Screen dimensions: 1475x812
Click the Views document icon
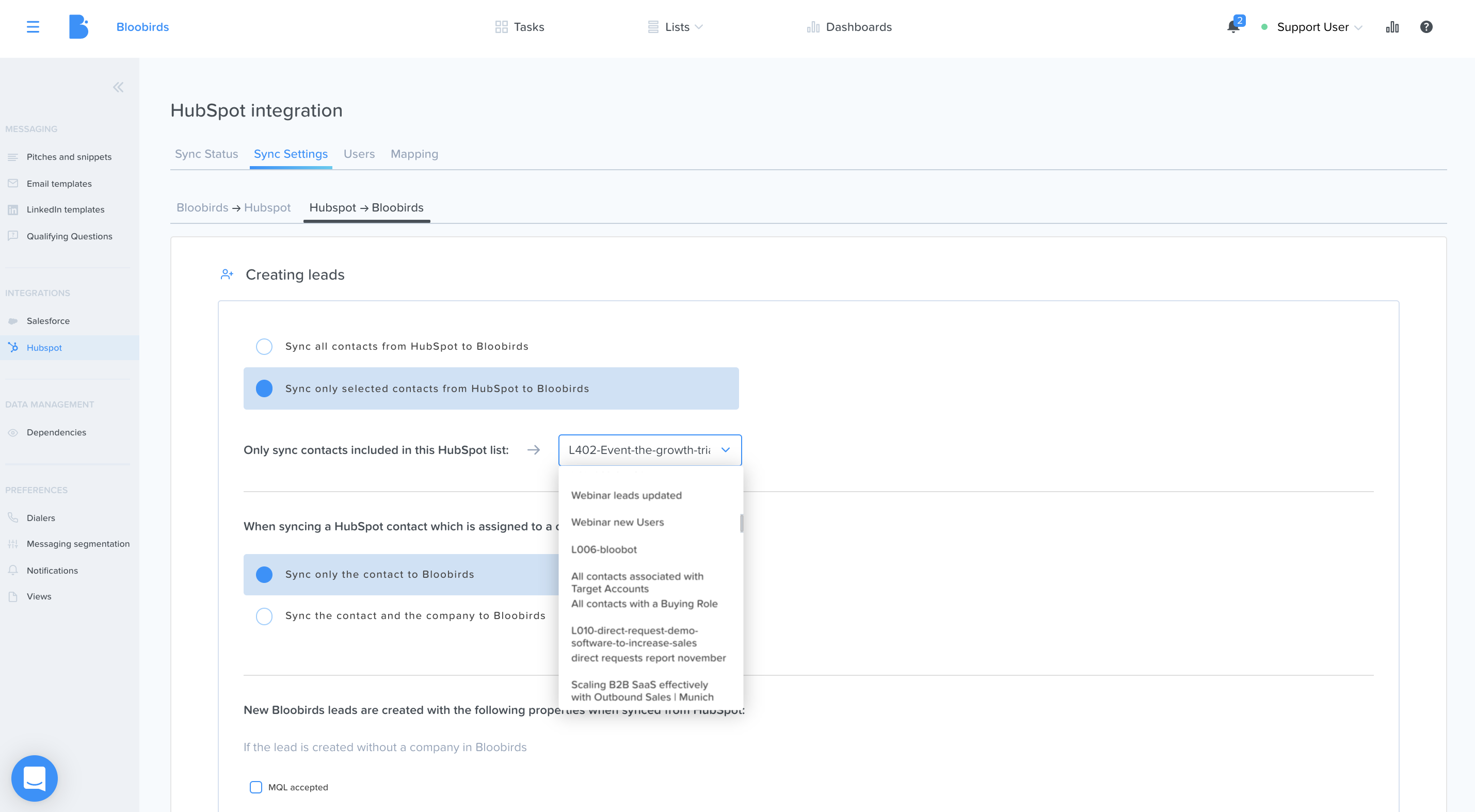(x=12, y=596)
